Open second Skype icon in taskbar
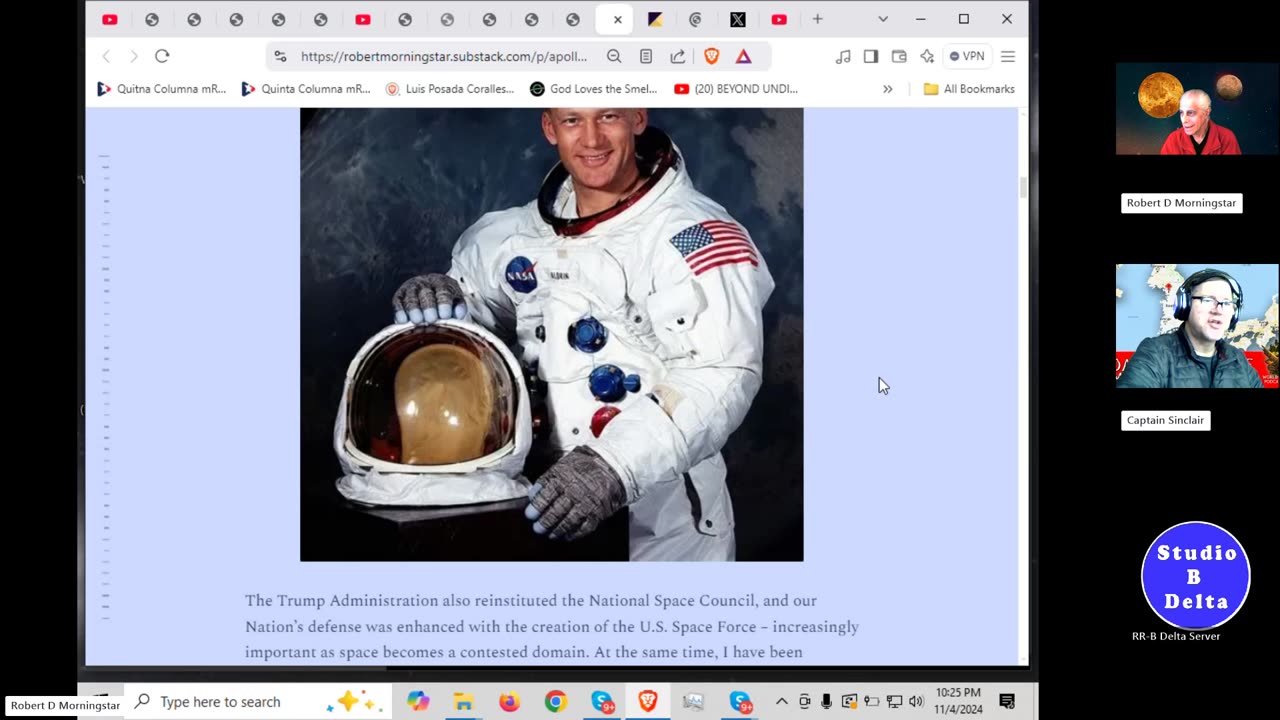The image size is (1280, 720). click(740, 702)
